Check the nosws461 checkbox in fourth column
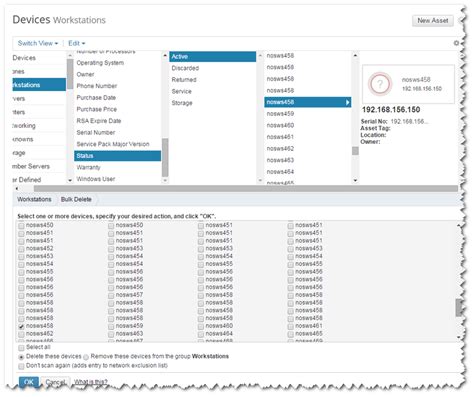This screenshot has width=474, height=397. coord(290,326)
